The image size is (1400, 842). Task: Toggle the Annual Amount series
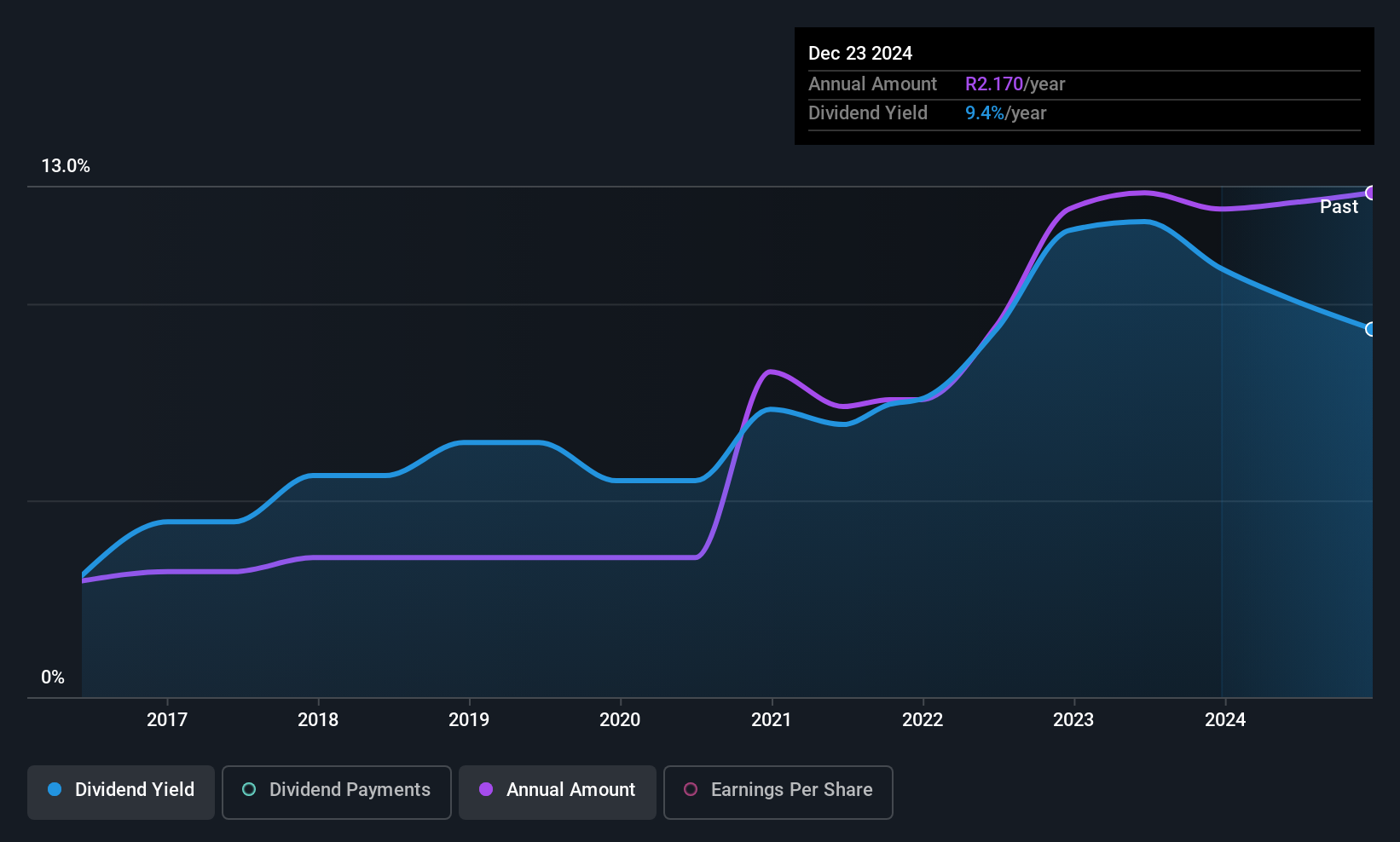(x=558, y=793)
